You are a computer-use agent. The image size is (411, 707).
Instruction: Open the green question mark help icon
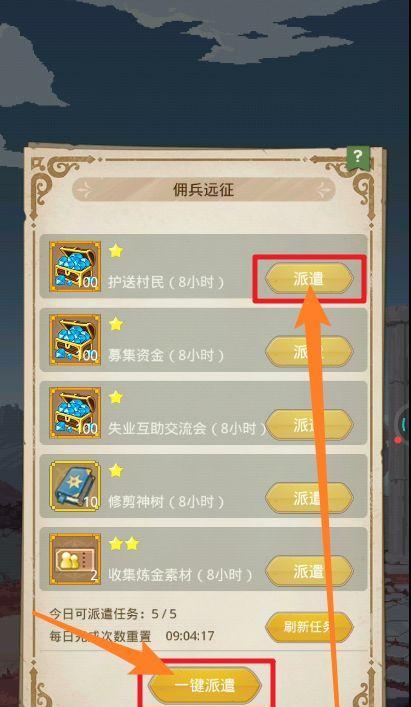358,157
